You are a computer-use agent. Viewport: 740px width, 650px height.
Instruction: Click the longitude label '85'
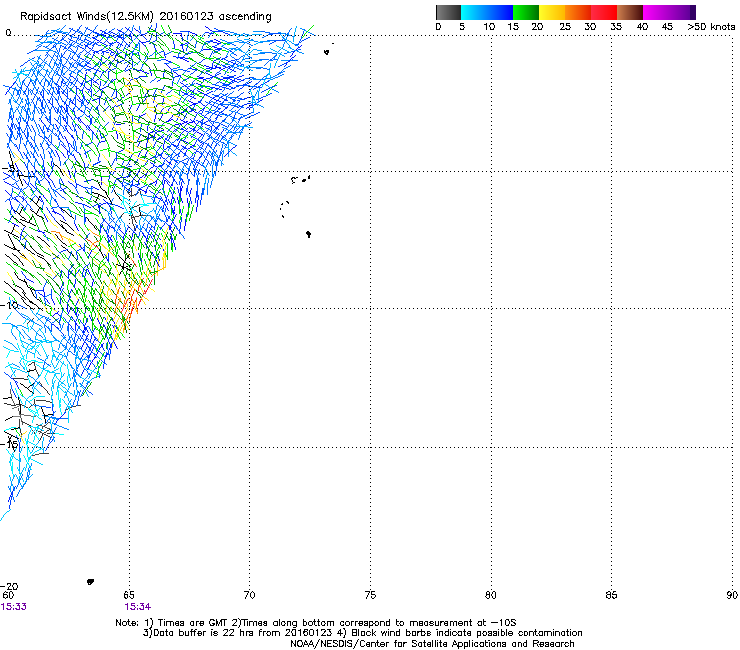coord(611,595)
